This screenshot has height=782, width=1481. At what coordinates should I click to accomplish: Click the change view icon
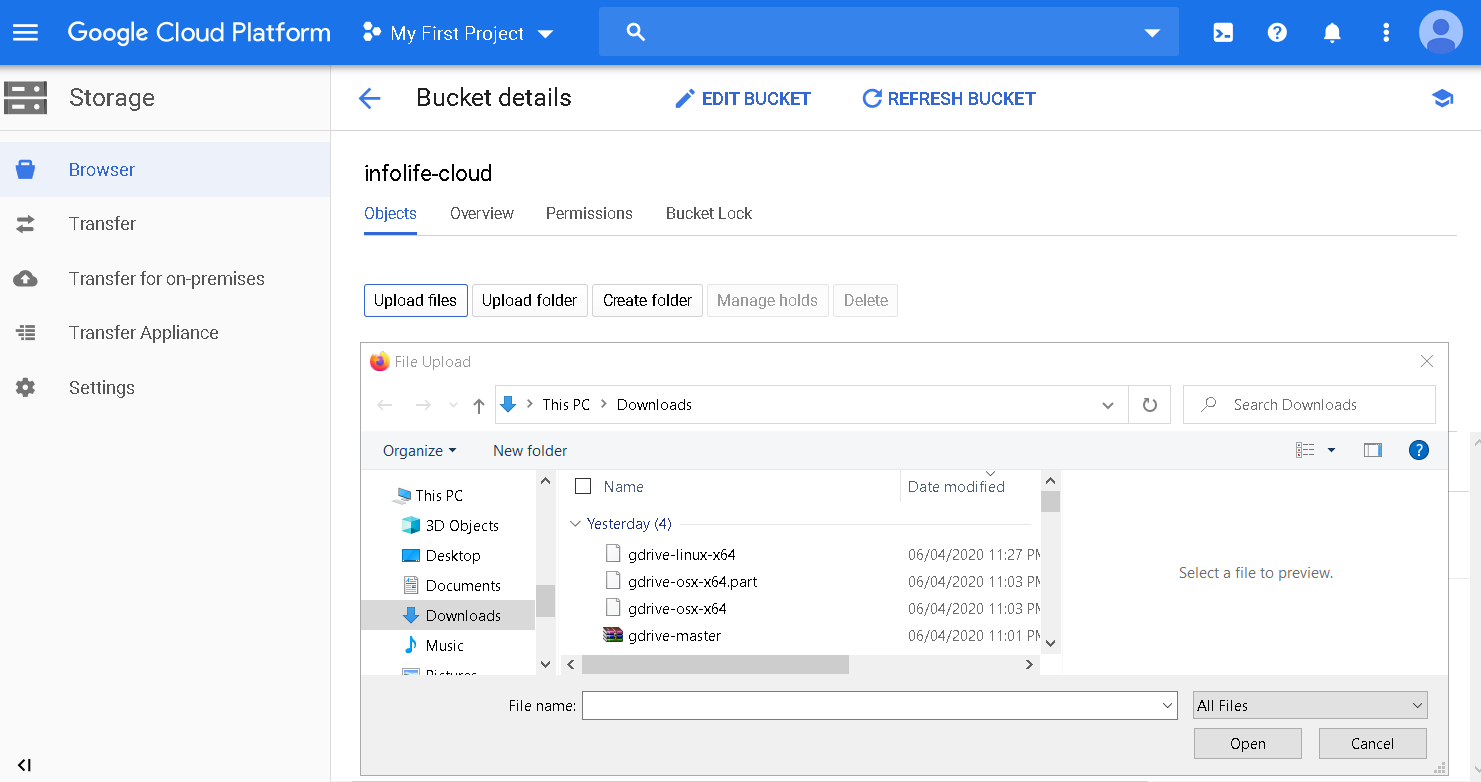pos(1305,450)
